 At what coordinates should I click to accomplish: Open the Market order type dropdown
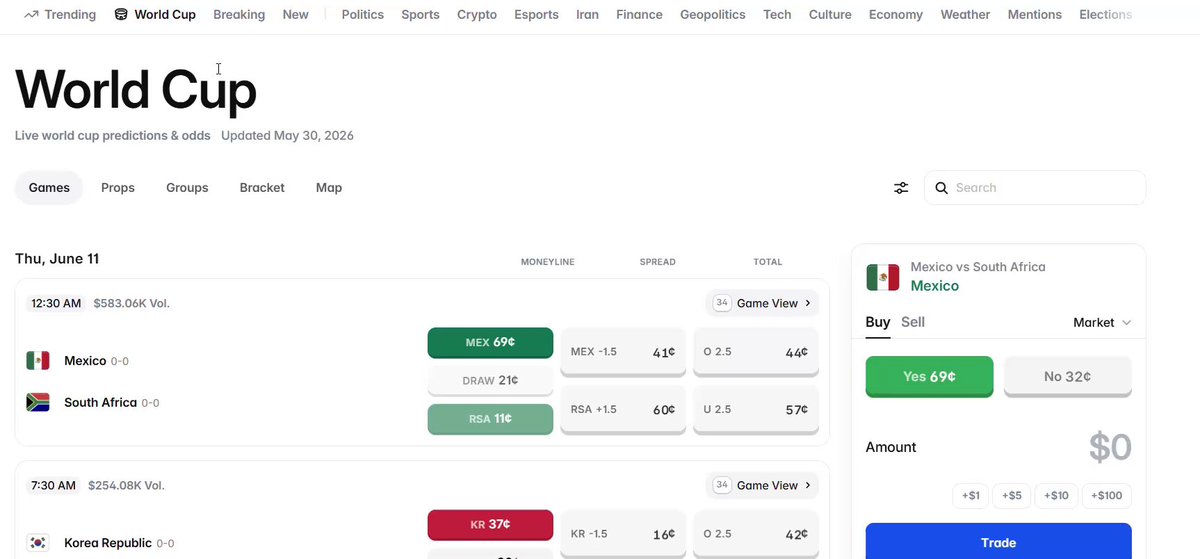(1102, 322)
